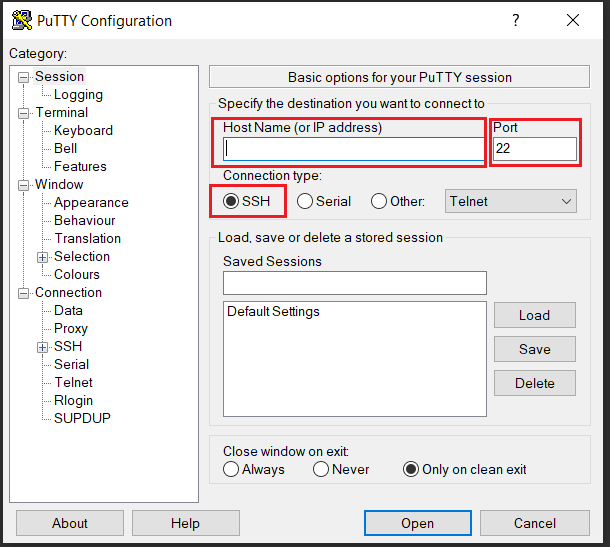
Task: Click the Delete button
Action: click(x=535, y=383)
